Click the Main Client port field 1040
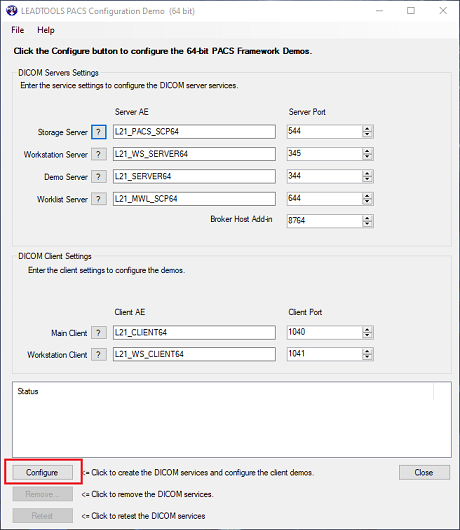Viewport: 460px width, 530px height. point(324,332)
